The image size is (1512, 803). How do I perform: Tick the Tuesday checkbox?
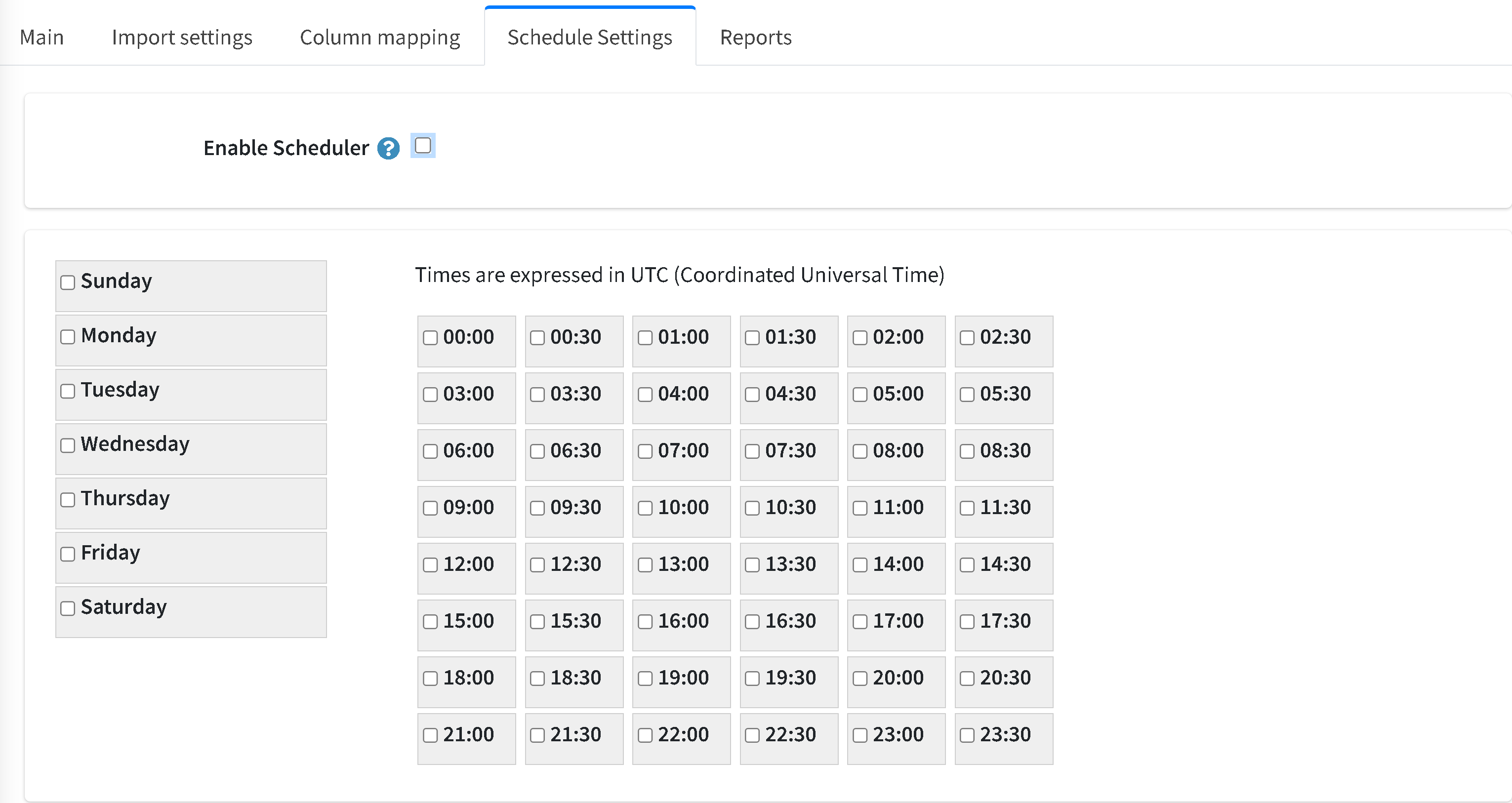[x=68, y=391]
